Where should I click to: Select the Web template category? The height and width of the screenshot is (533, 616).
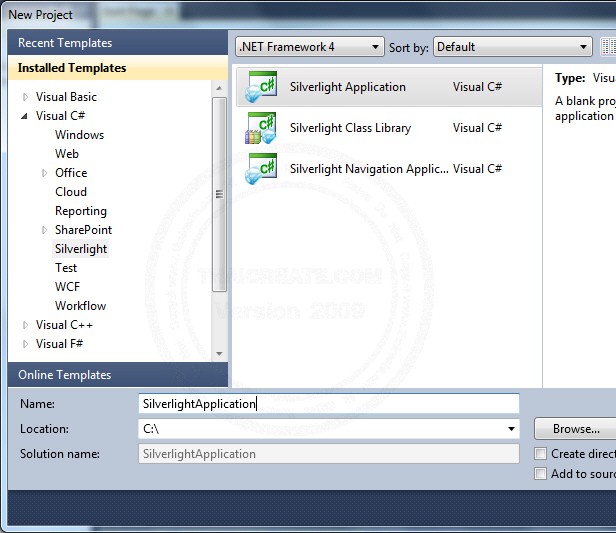(67, 154)
